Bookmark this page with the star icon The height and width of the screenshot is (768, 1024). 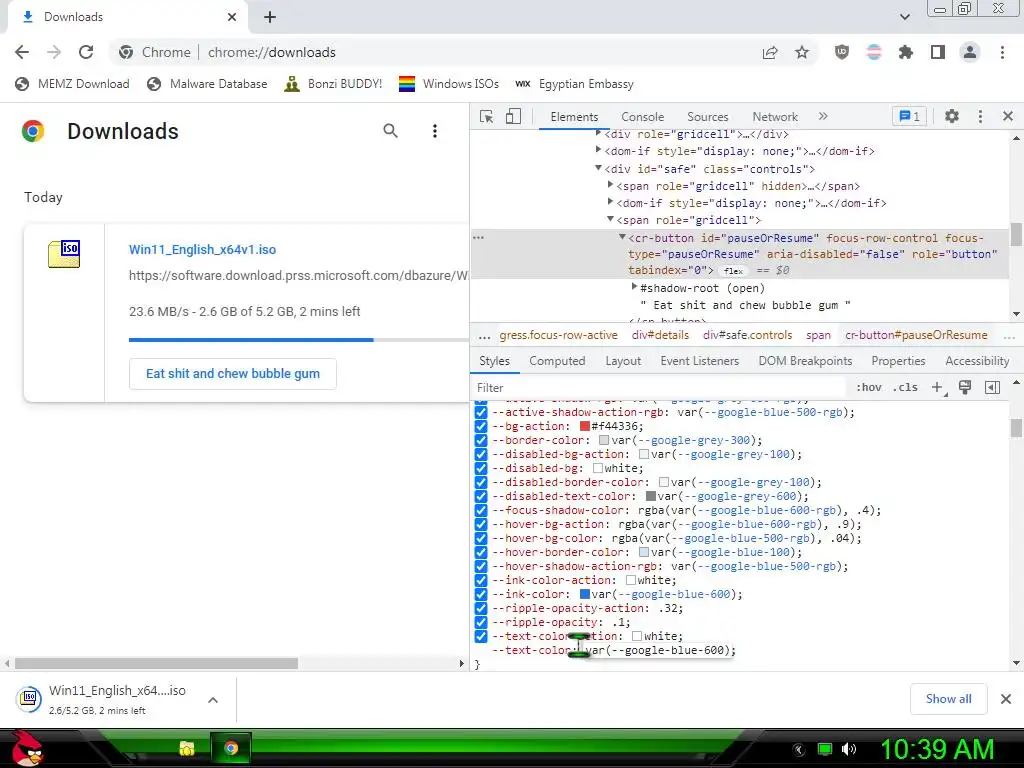[802, 52]
